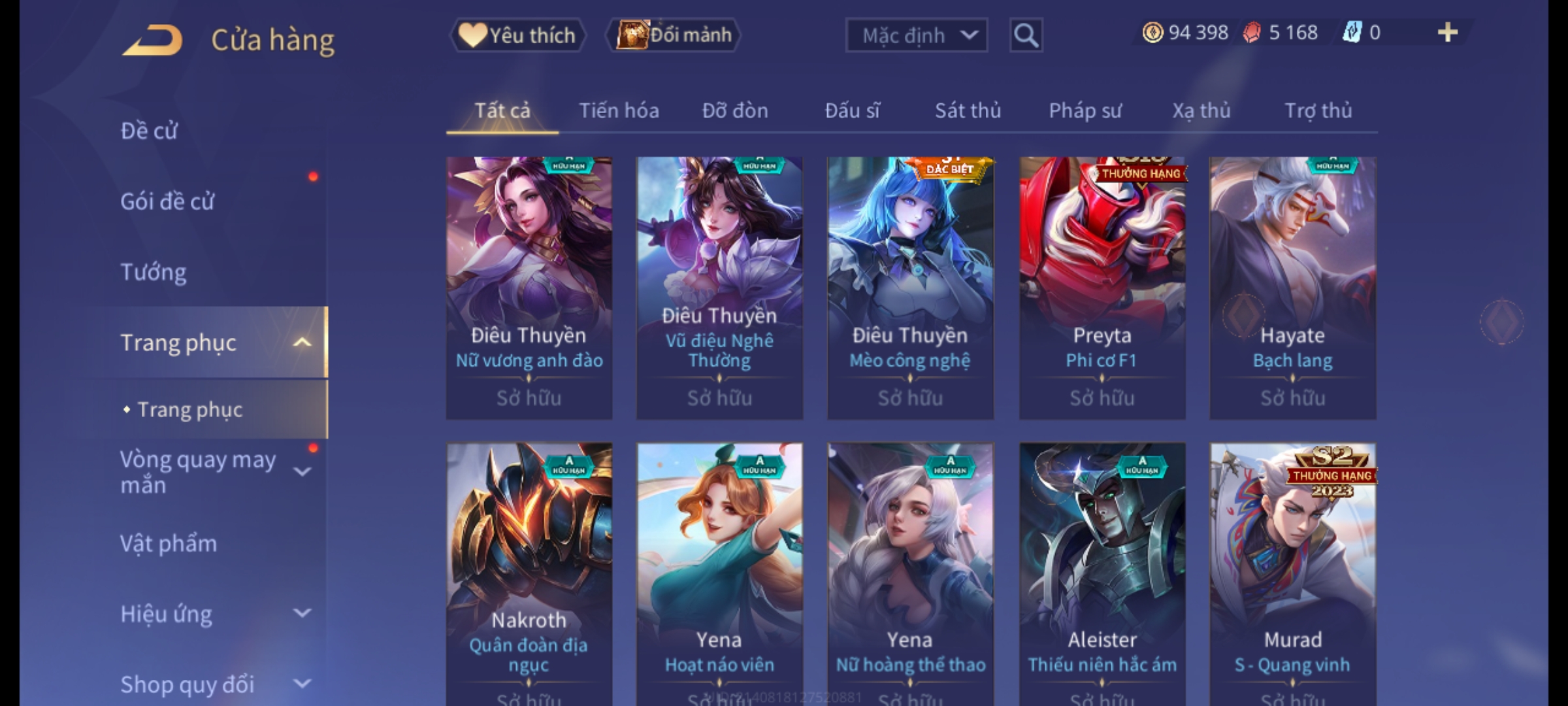Select the Sát thủ category tab
This screenshot has width=1568, height=706.
point(968,110)
